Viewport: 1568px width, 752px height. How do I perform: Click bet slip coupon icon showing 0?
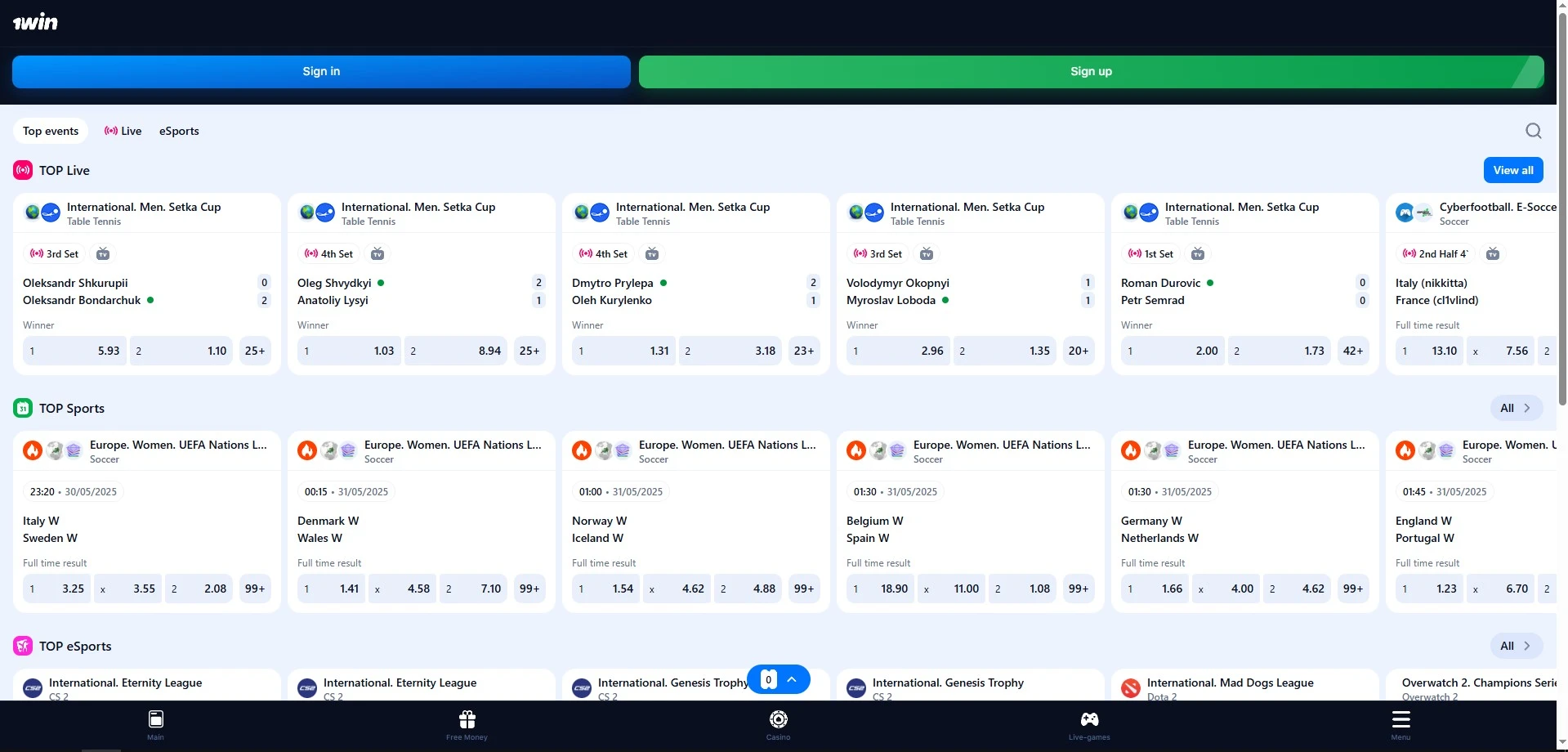point(768,679)
